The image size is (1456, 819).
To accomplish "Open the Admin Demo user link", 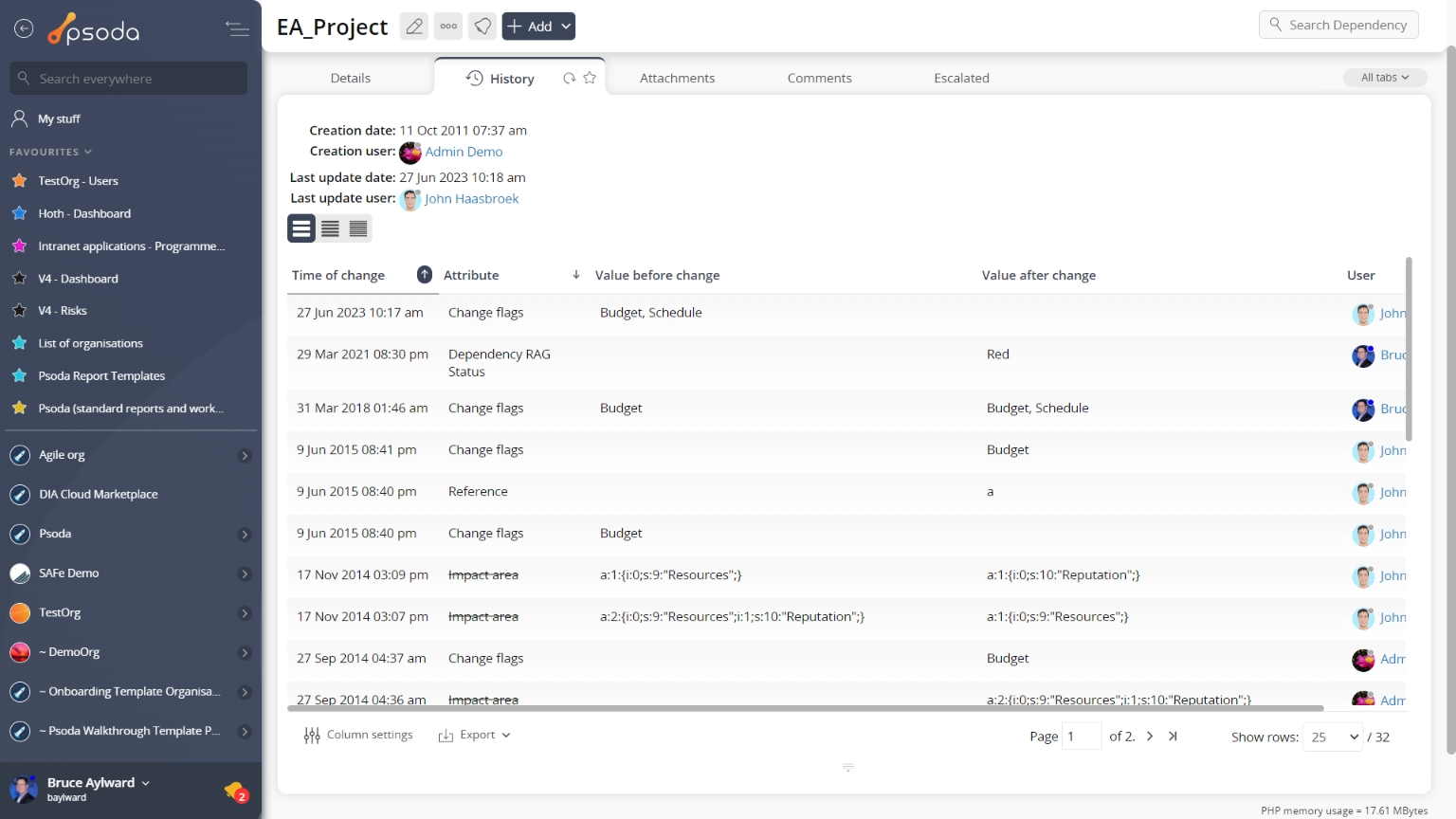I will (x=464, y=152).
